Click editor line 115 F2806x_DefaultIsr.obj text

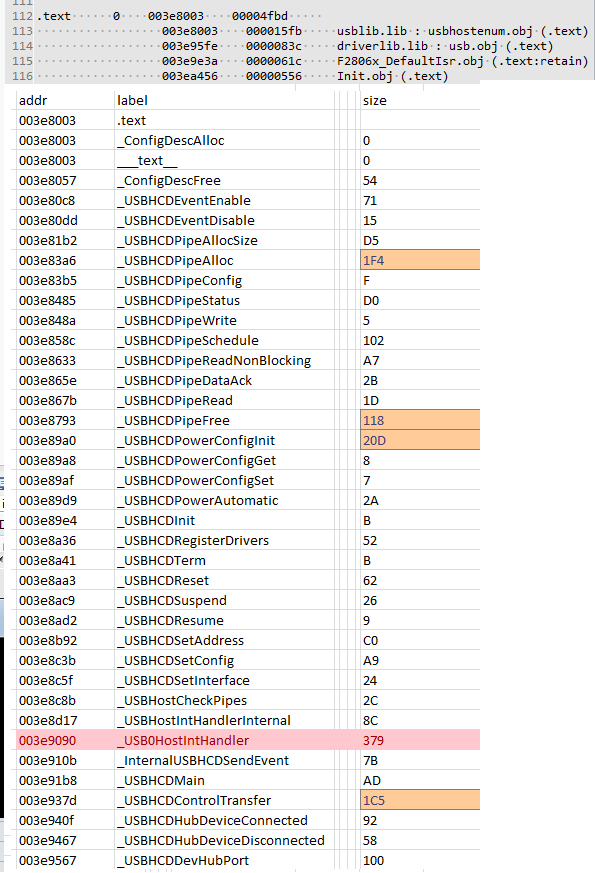pos(463,61)
